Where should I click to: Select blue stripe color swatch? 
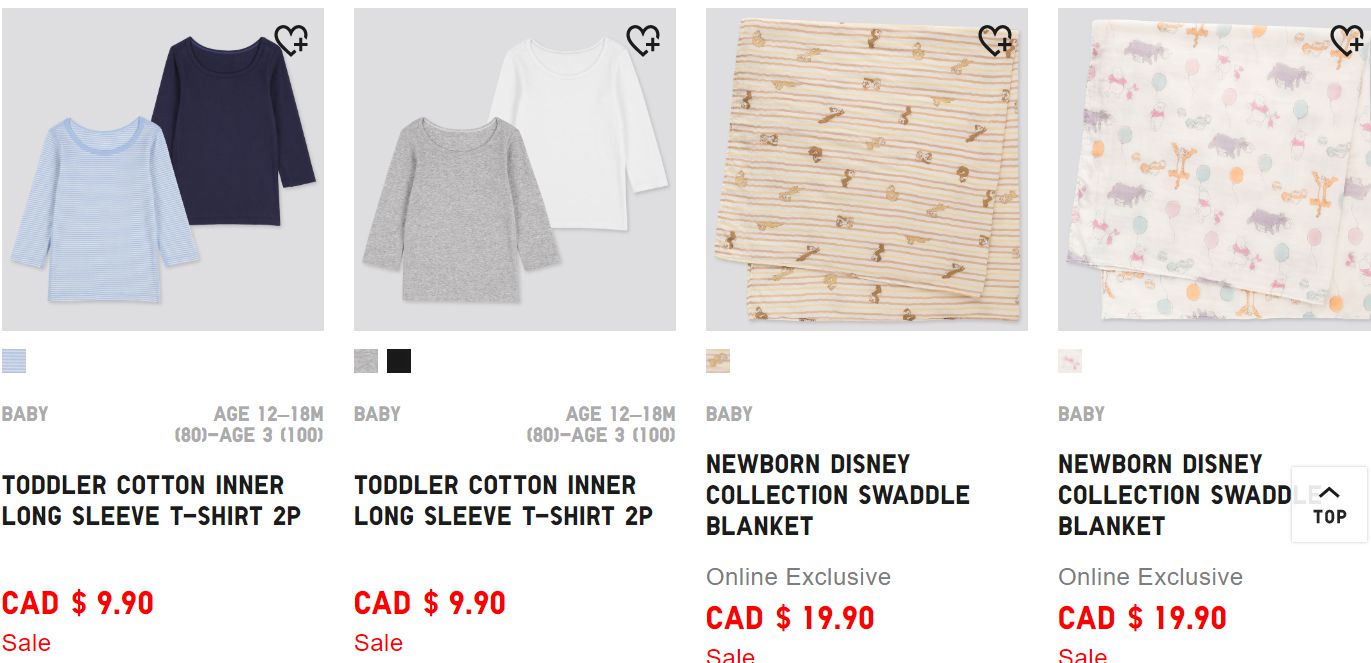click(x=14, y=361)
